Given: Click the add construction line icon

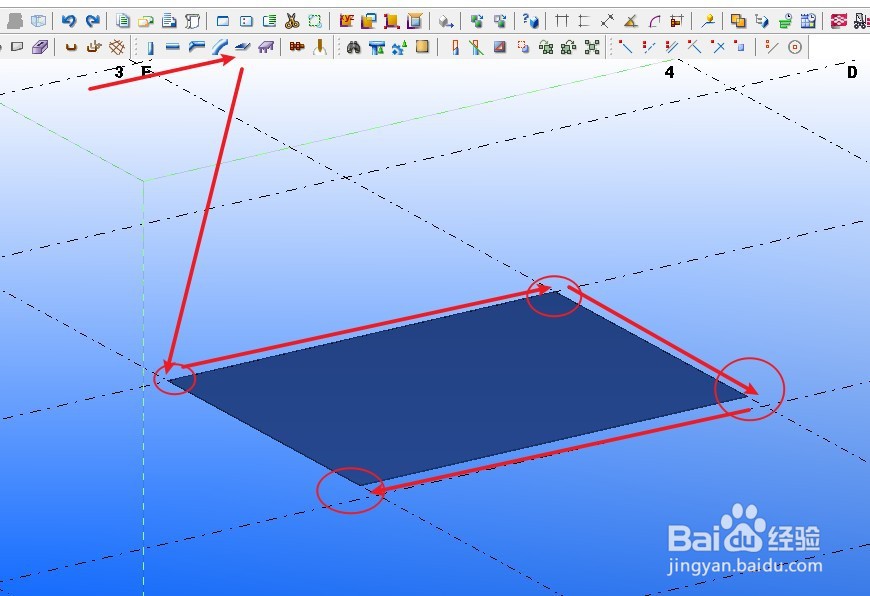Looking at the screenshot, I should click(x=772, y=47).
